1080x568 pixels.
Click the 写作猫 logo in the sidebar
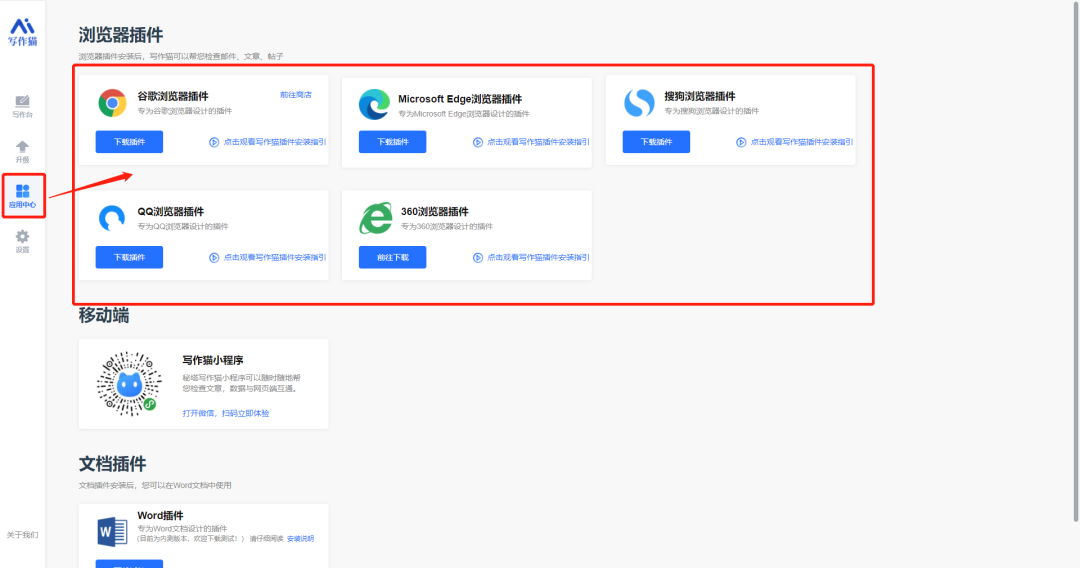[22, 32]
